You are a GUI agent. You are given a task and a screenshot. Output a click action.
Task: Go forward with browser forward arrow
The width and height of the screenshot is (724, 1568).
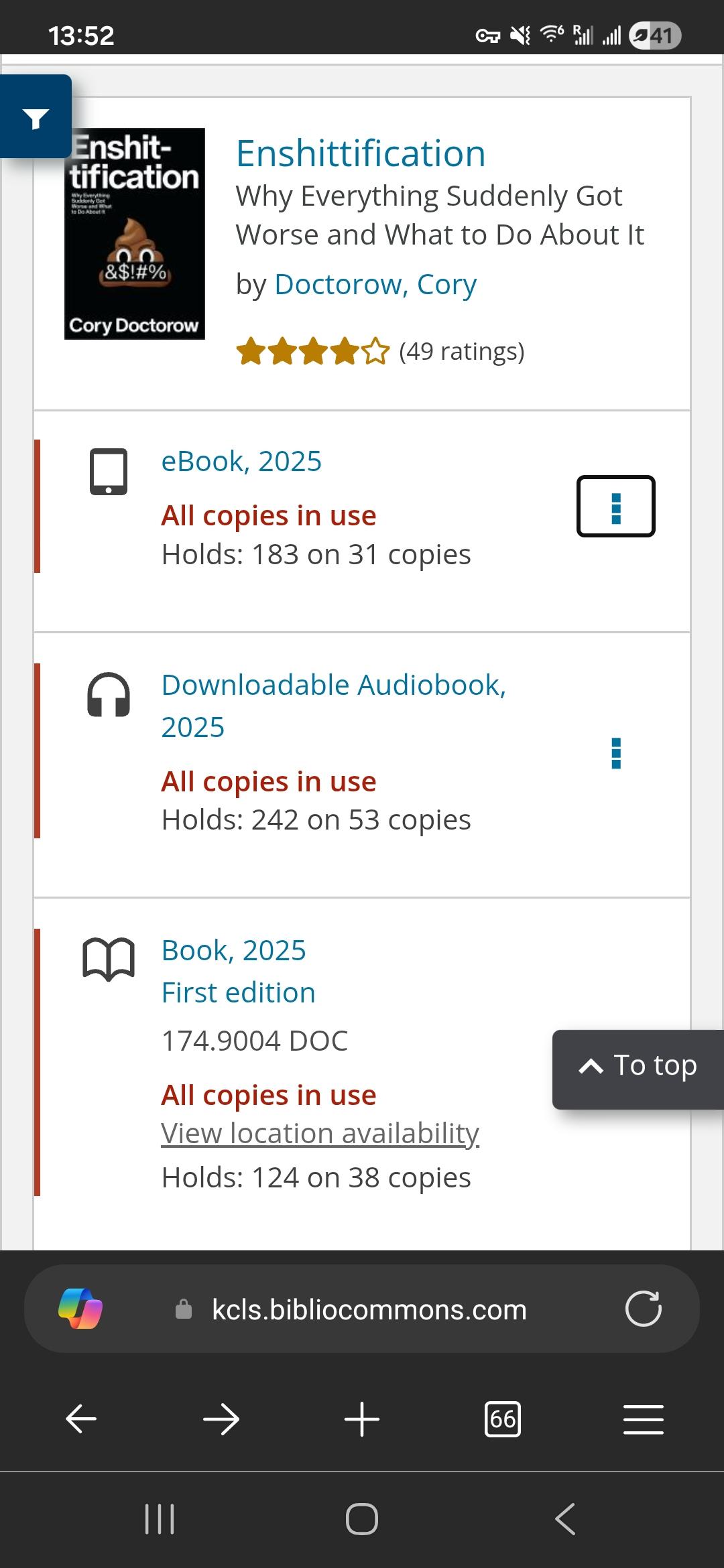coord(221,1419)
